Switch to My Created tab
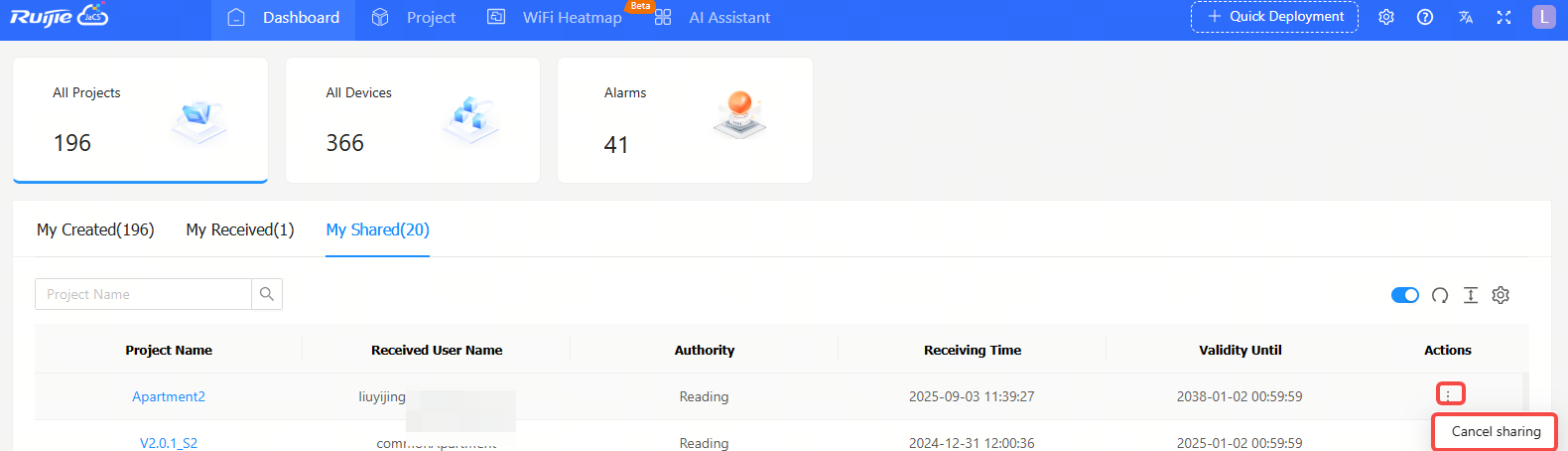This screenshot has width=1568, height=451. click(x=95, y=229)
